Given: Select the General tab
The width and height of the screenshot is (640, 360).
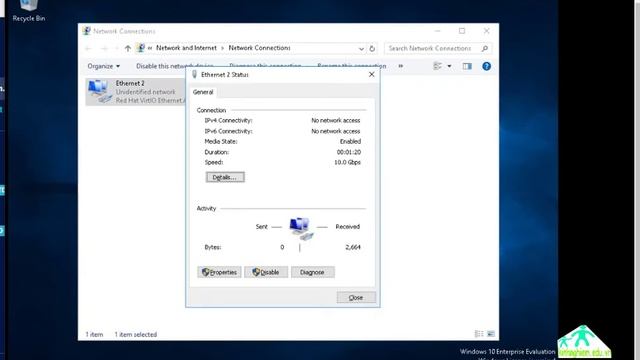Looking at the screenshot, I should pos(203,92).
